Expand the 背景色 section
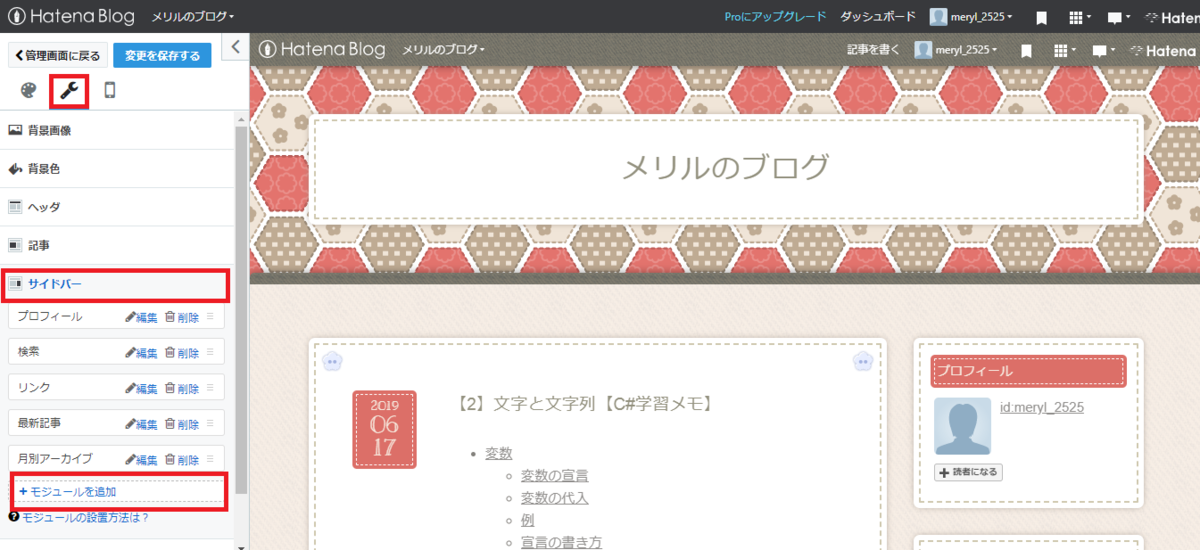This screenshot has height=550, width=1200. click(116, 169)
